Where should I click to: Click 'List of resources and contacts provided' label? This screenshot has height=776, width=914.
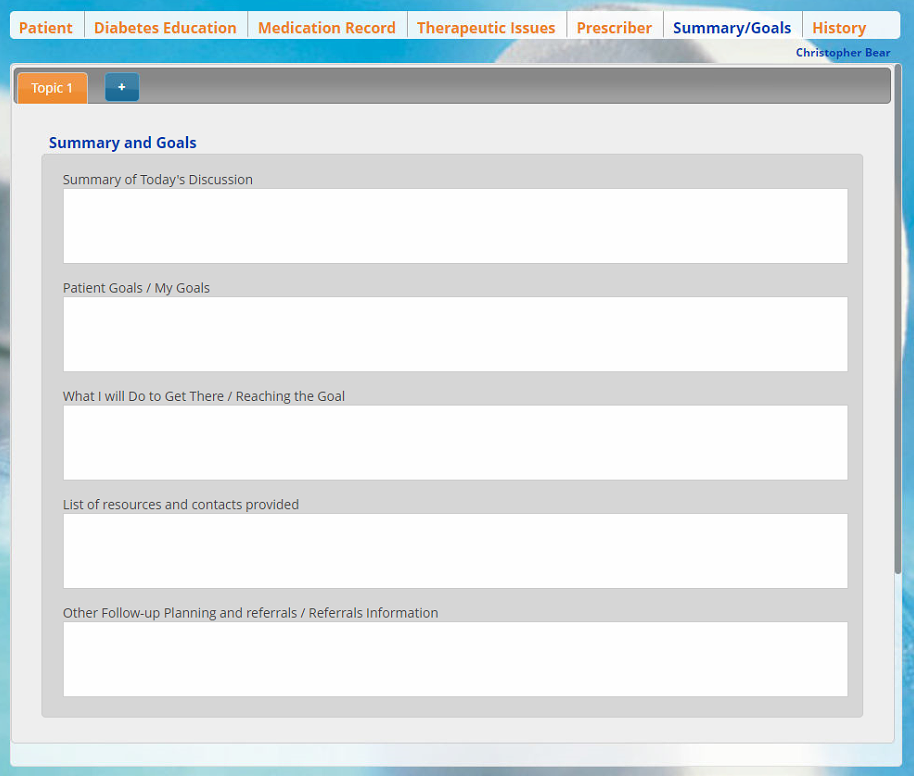181,505
